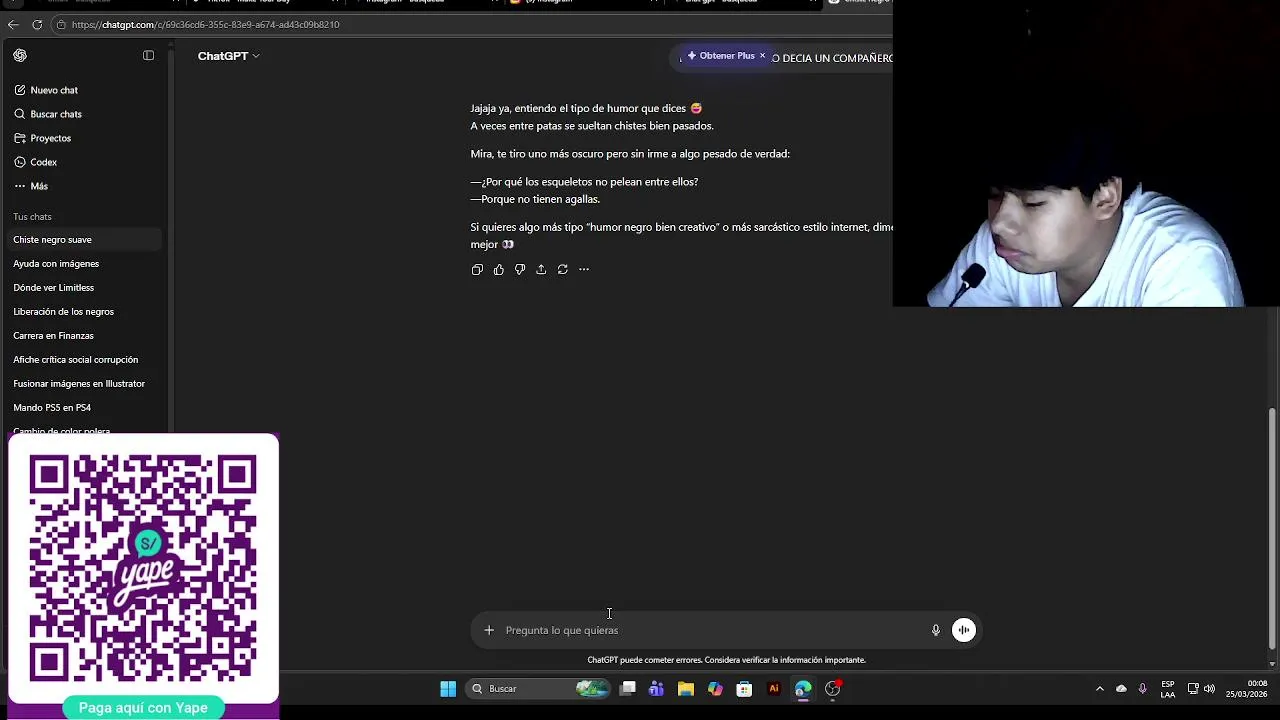The width and height of the screenshot is (1280, 720).
Task: Open the chat Chiste negro suave
Action: (x=85, y=240)
